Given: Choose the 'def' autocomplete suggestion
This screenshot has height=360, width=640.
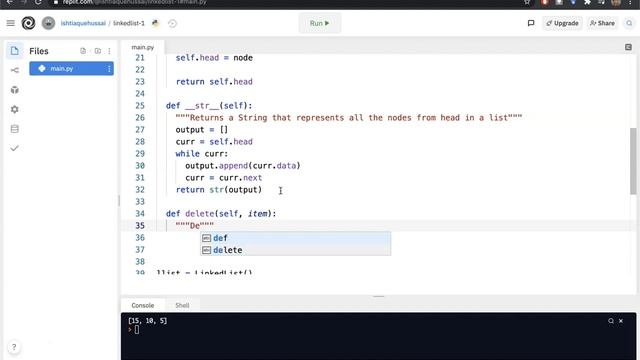Looking at the screenshot, I should 295,238.
